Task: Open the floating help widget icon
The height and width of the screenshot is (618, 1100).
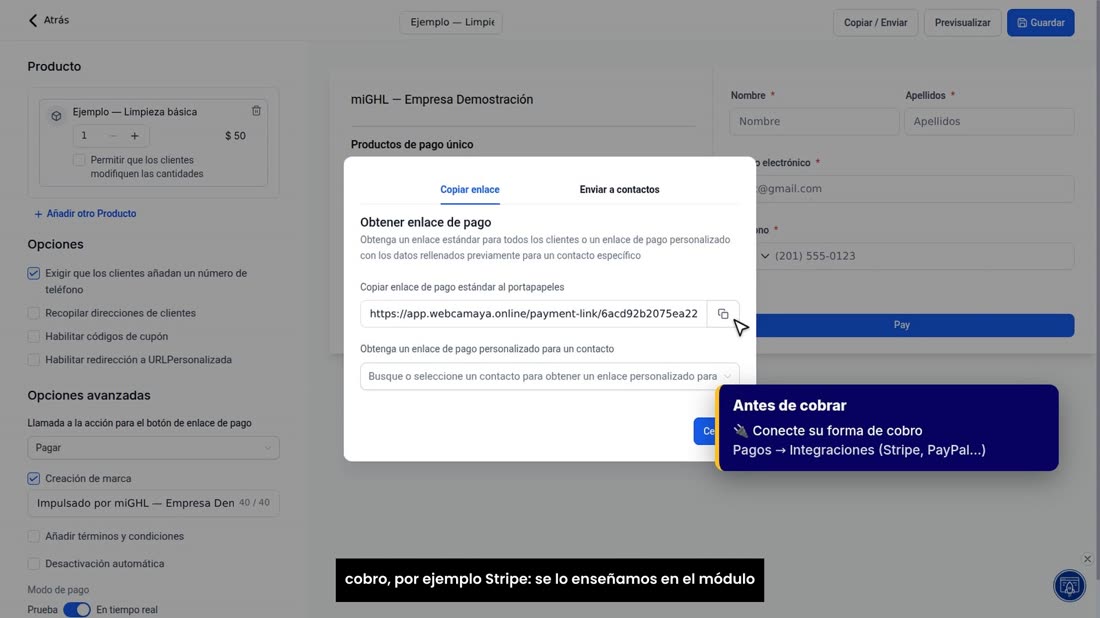Action: point(1069,585)
